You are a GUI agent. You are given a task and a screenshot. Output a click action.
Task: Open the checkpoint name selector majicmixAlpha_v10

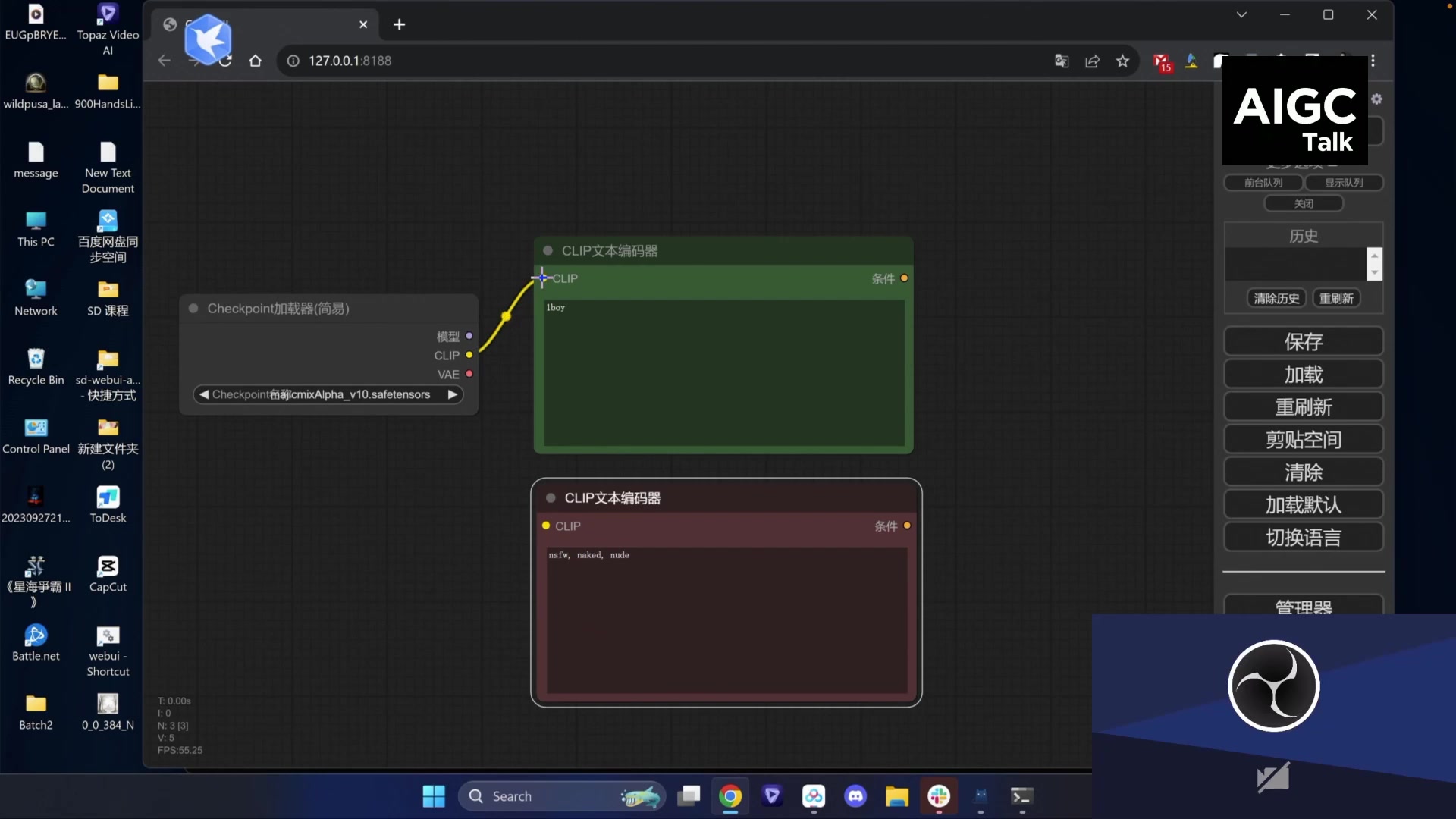(x=328, y=394)
